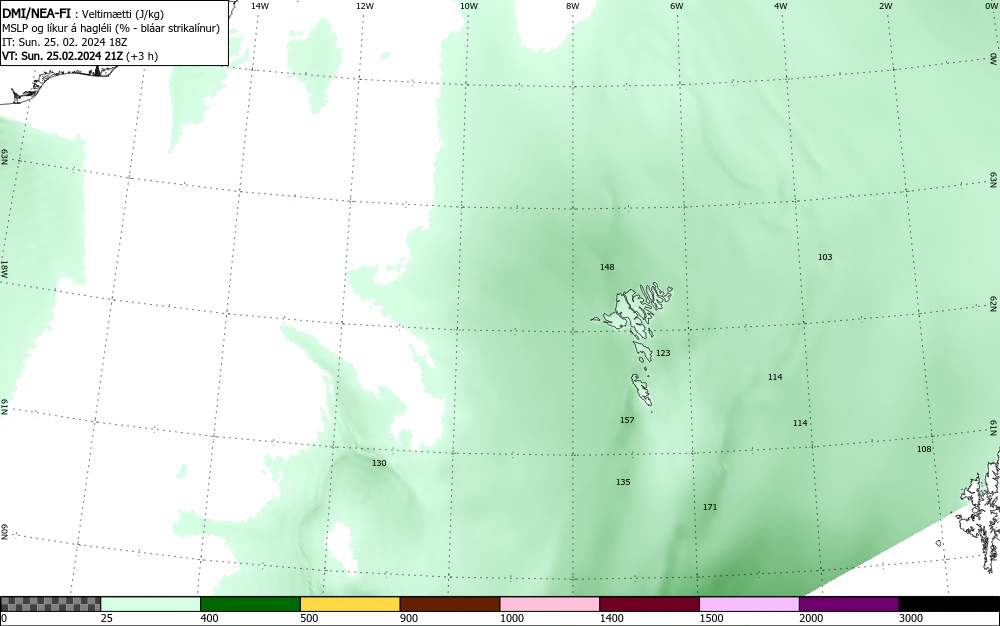Click the 4W longitude label

click(x=781, y=6)
